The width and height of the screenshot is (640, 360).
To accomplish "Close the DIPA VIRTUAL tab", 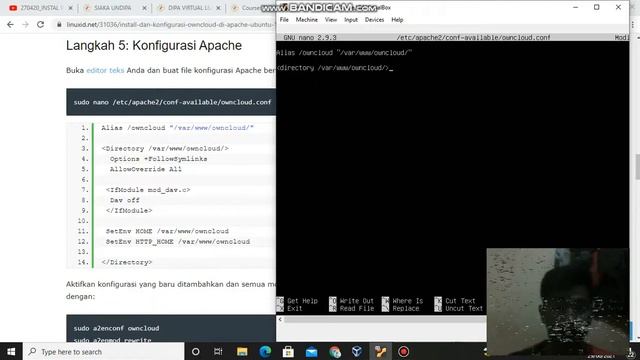I will (218, 8).
